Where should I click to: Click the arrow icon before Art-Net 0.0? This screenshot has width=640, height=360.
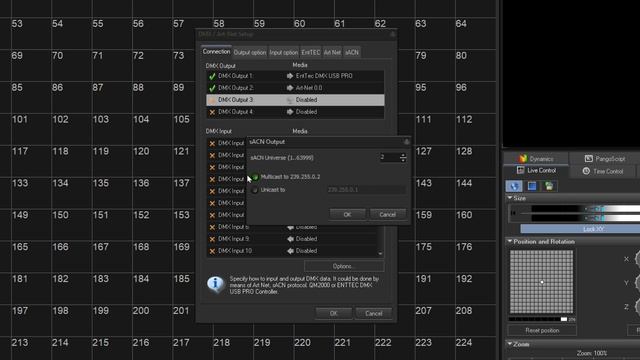(x=290, y=88)
